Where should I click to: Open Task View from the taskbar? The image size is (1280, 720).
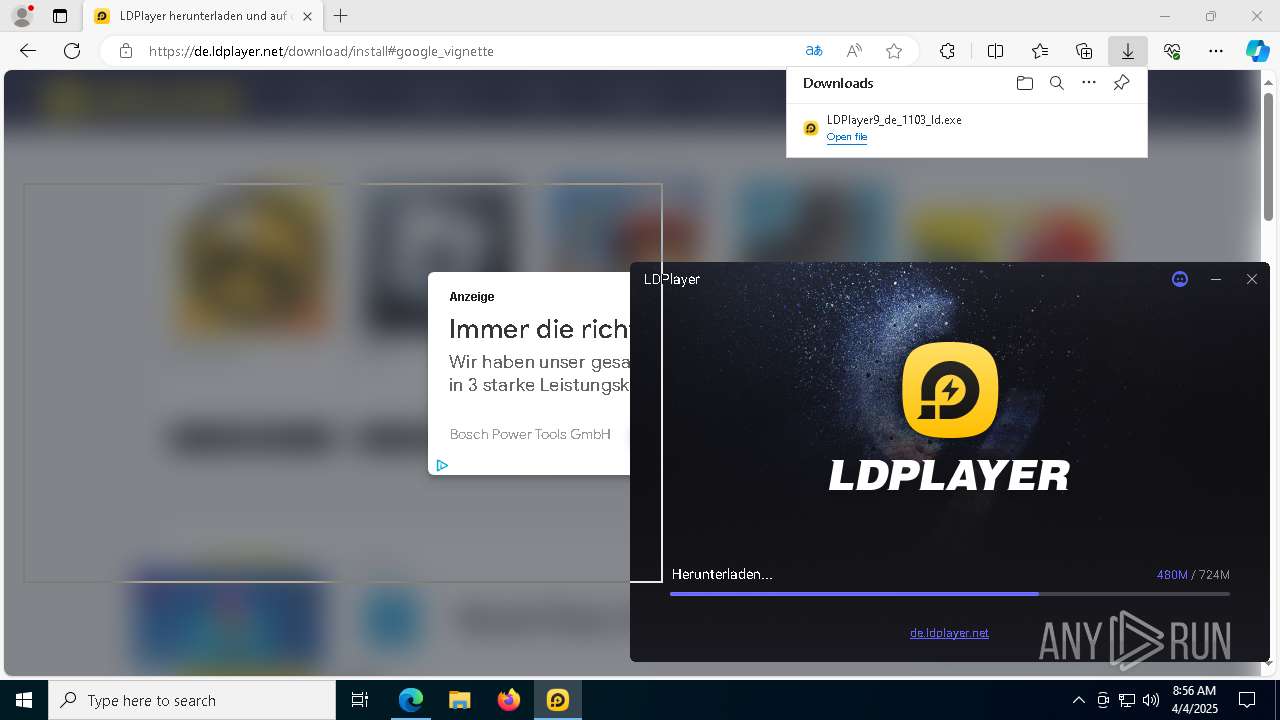click(x=360, y=700)
